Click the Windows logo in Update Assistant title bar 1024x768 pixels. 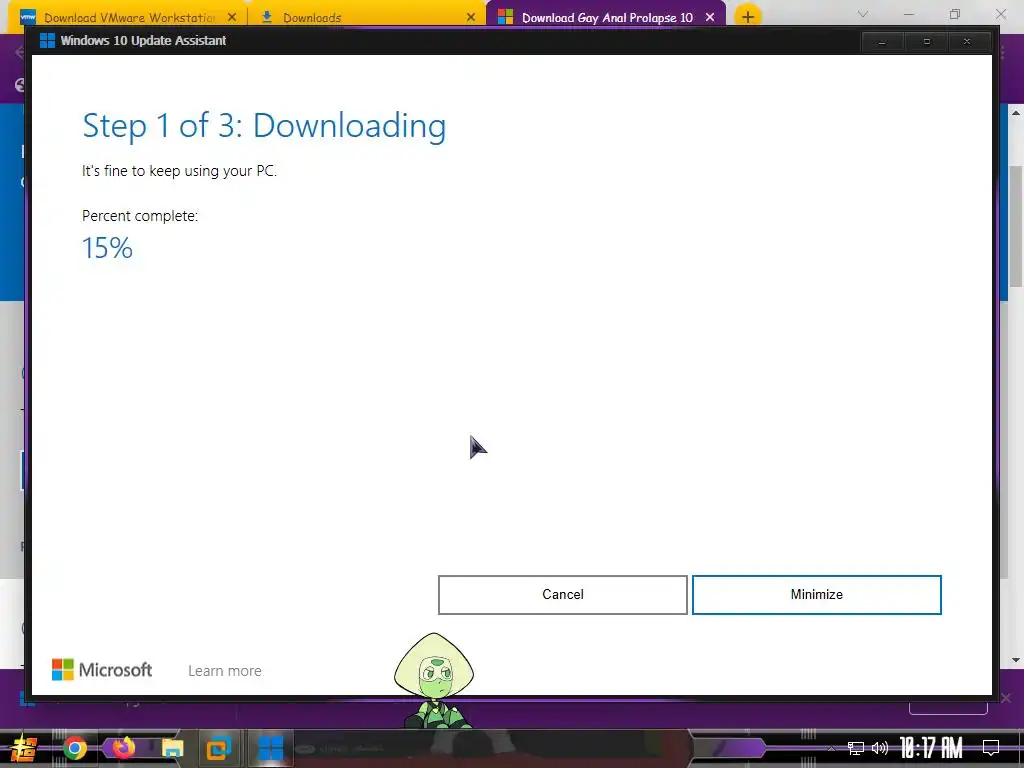tap(47, 40)
